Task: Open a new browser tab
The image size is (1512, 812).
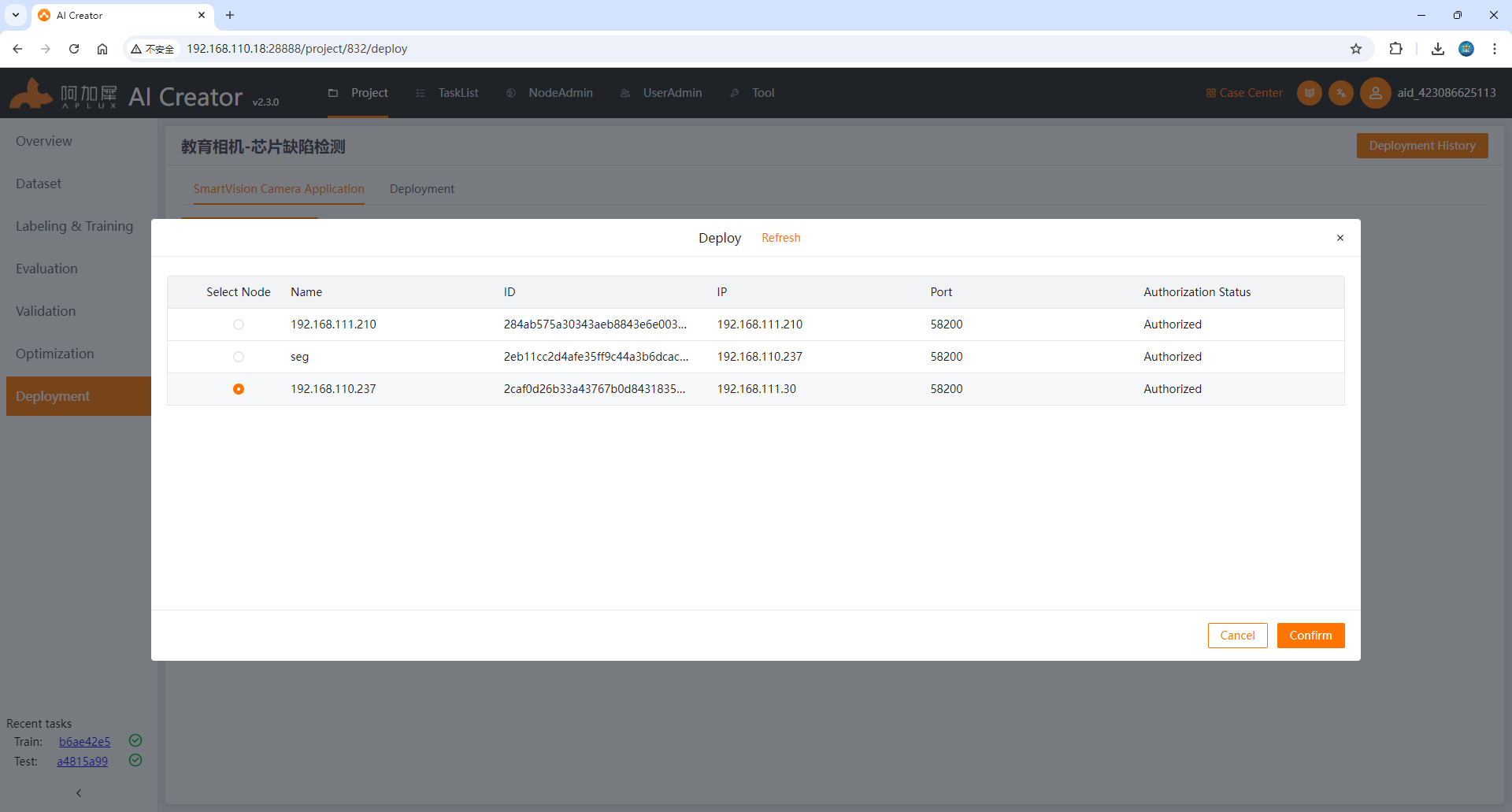Action: tap(230, 15)
